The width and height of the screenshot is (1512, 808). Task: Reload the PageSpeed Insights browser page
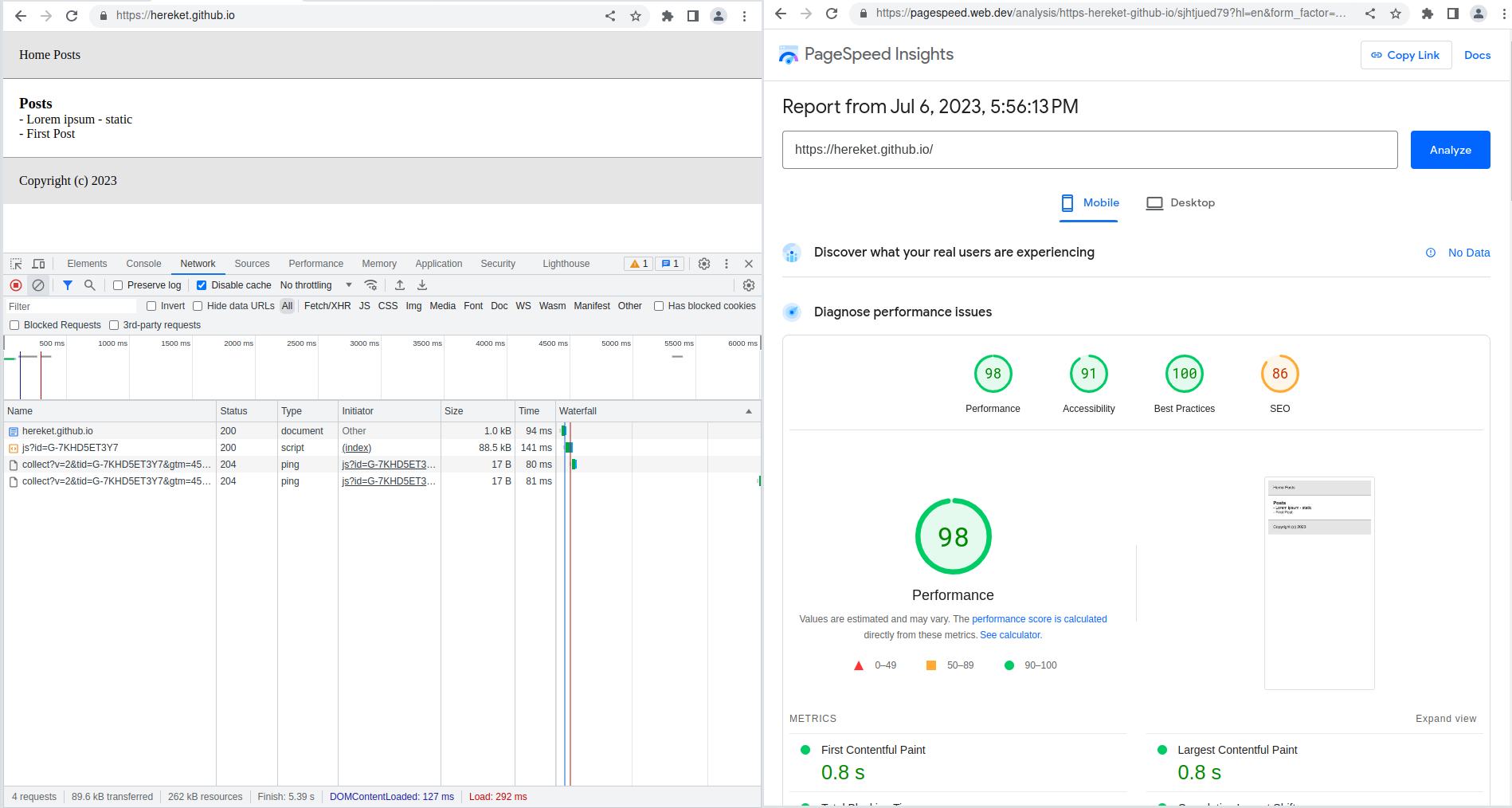(x=832, y=14)
